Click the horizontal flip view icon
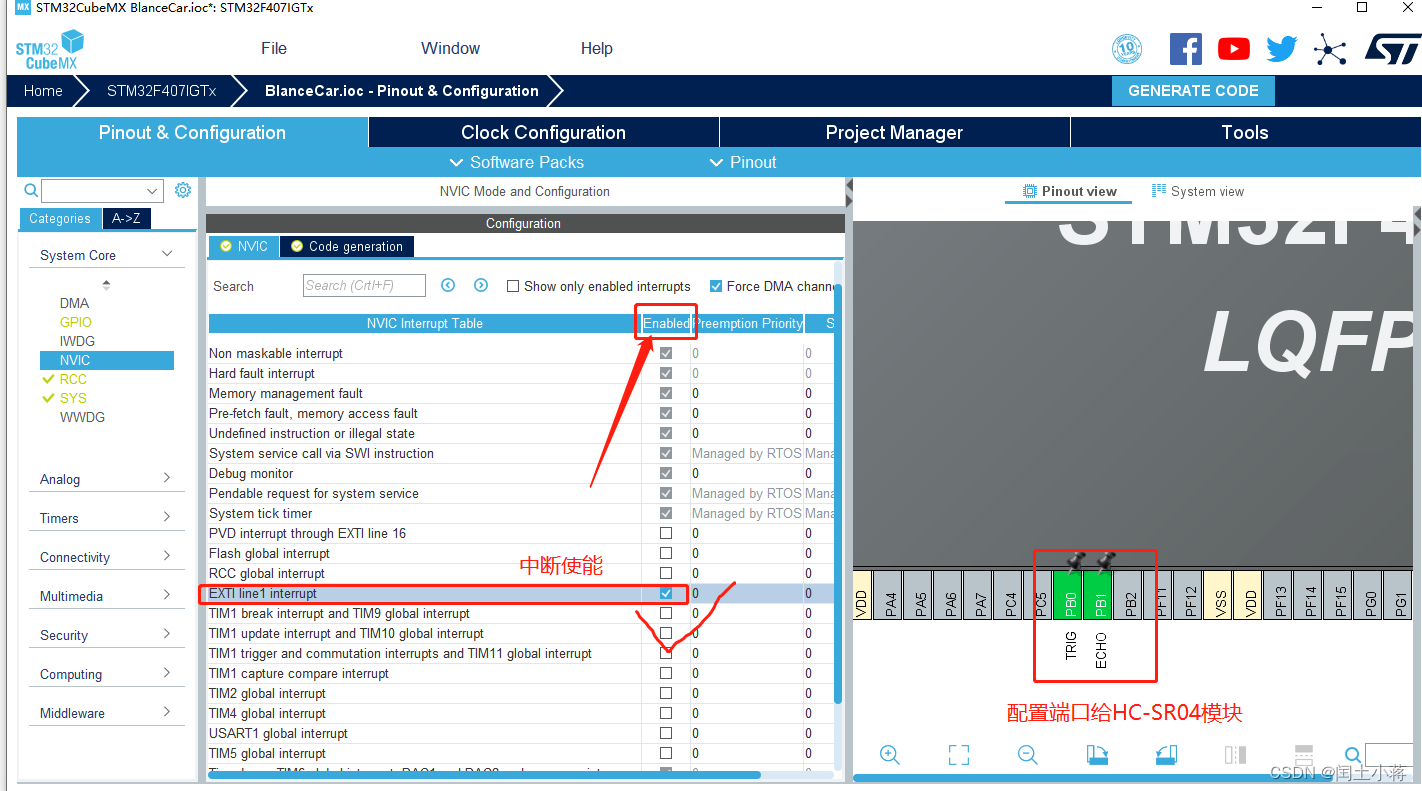 (1304, 755)
